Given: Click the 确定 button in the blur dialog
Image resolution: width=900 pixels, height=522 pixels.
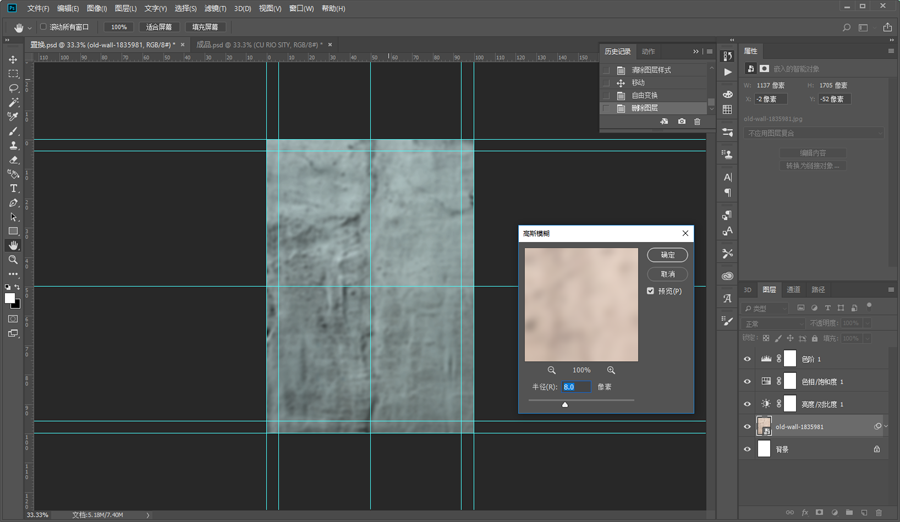Looking at the screenshot, I should pos(667,255).
